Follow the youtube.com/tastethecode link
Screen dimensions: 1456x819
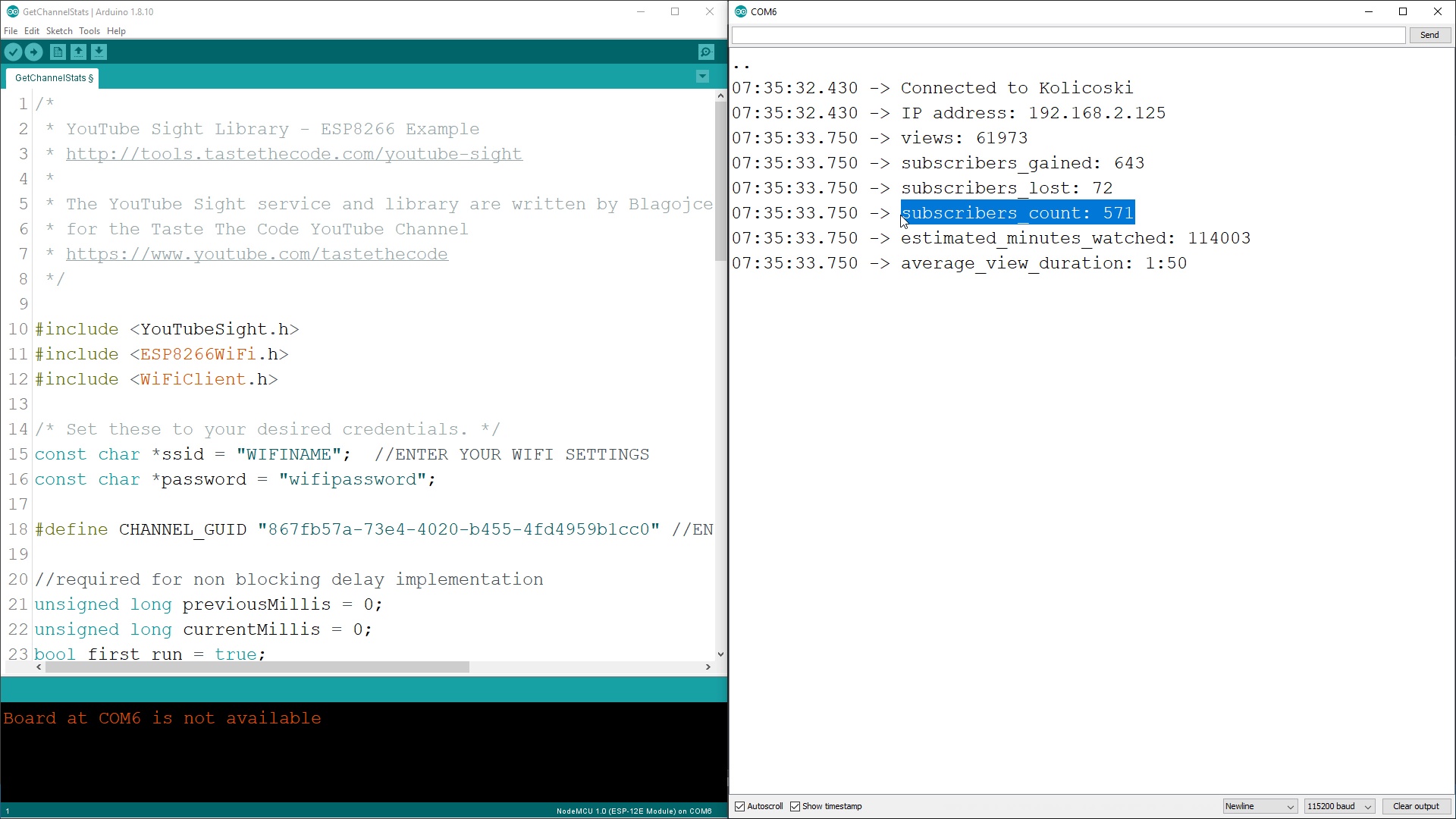click(x=257, y=254)
